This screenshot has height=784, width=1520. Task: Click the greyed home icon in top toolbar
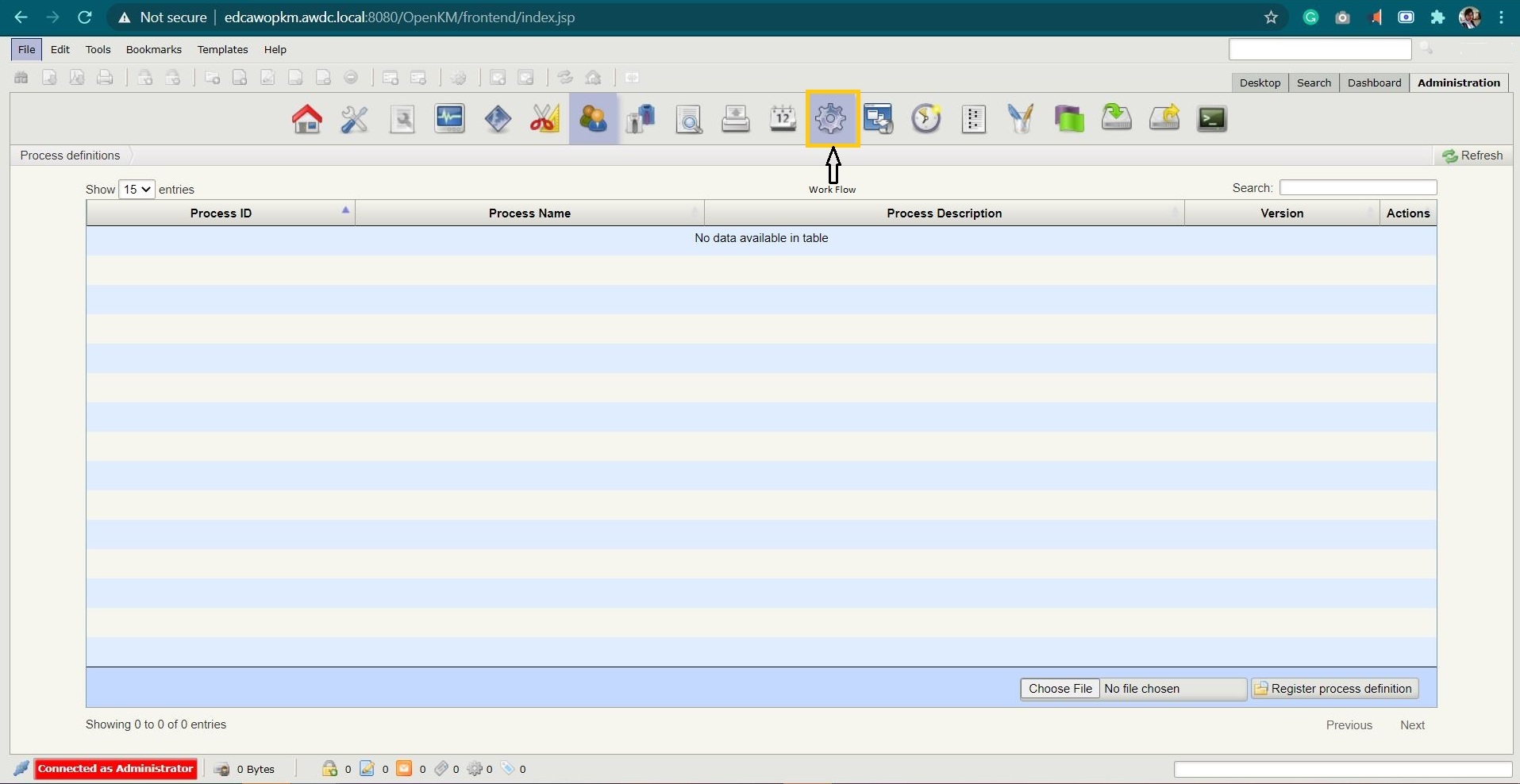(x=593, y=78)
